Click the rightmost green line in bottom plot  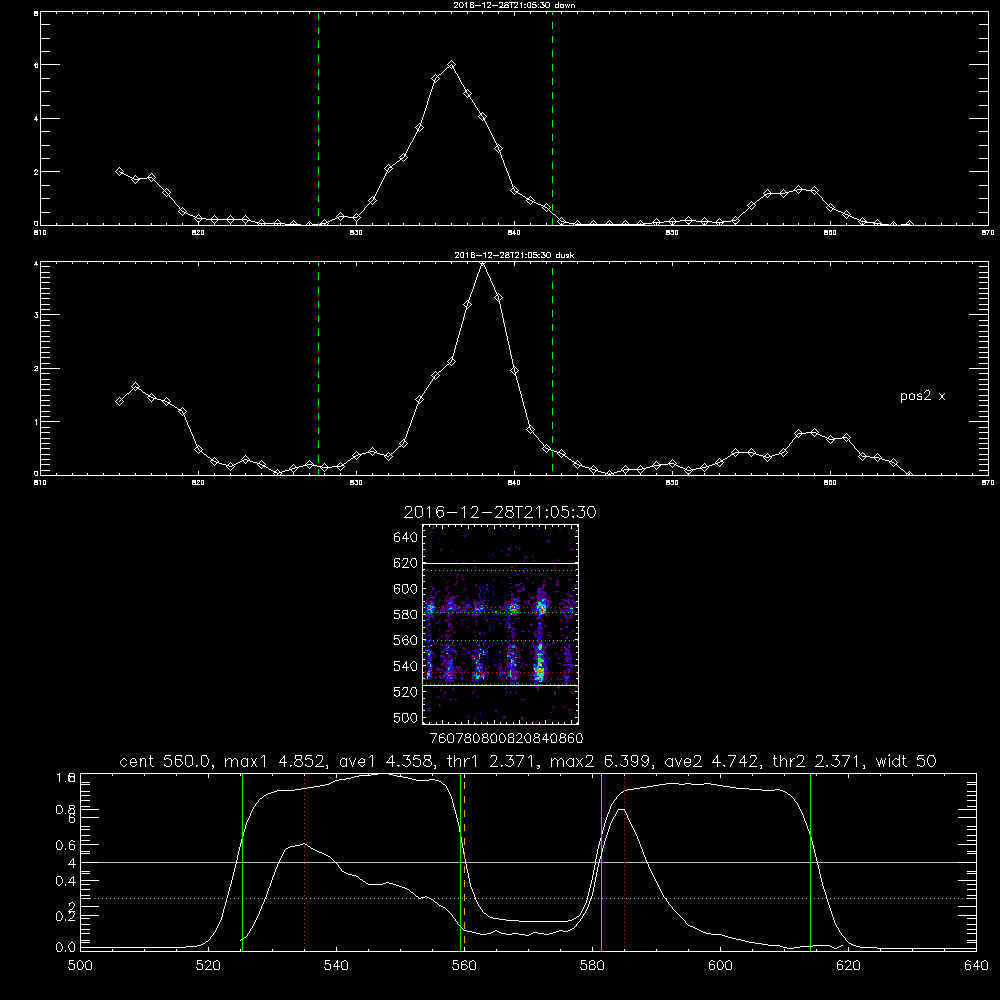[811, 861]
